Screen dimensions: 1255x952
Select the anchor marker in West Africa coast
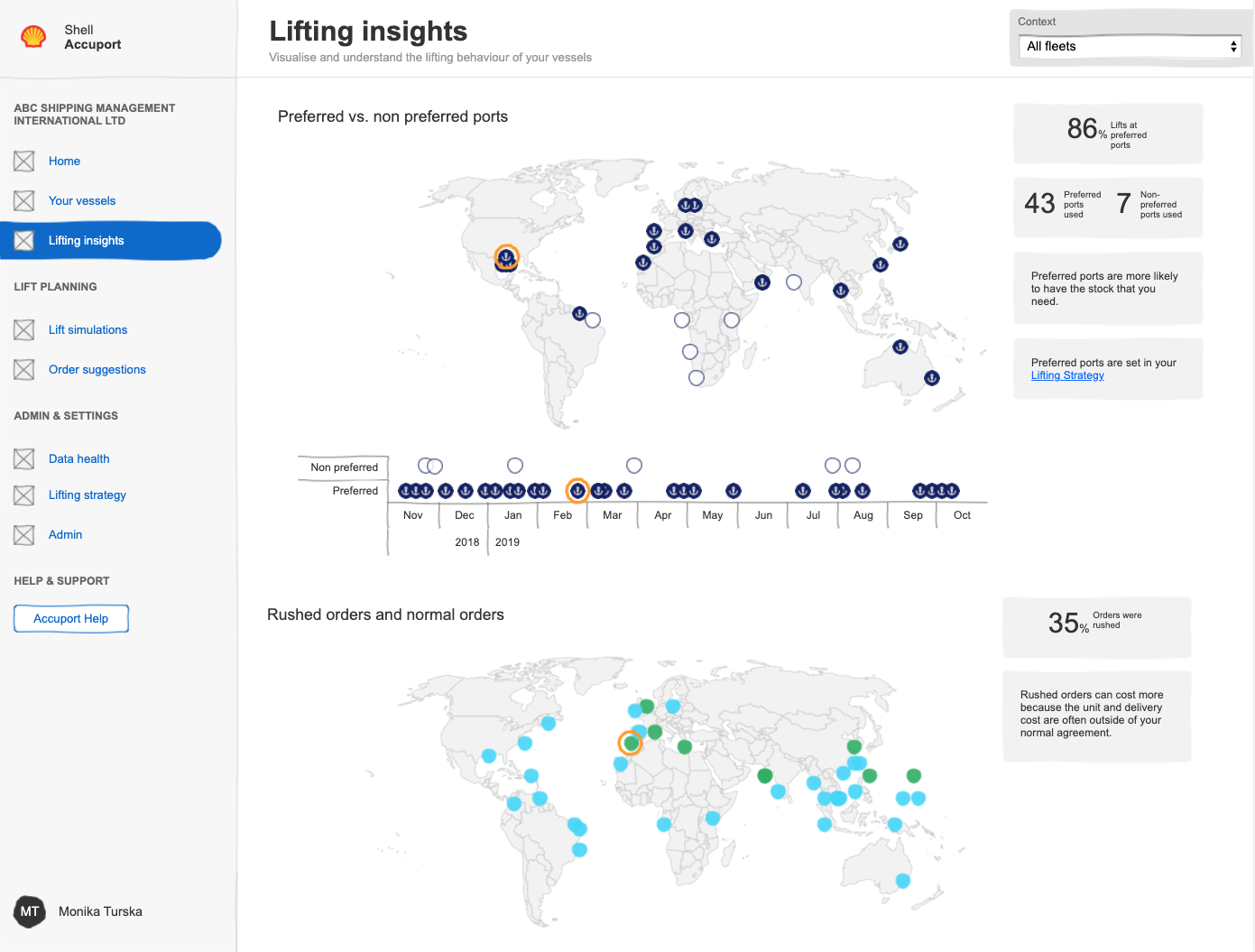coord(643,263)
